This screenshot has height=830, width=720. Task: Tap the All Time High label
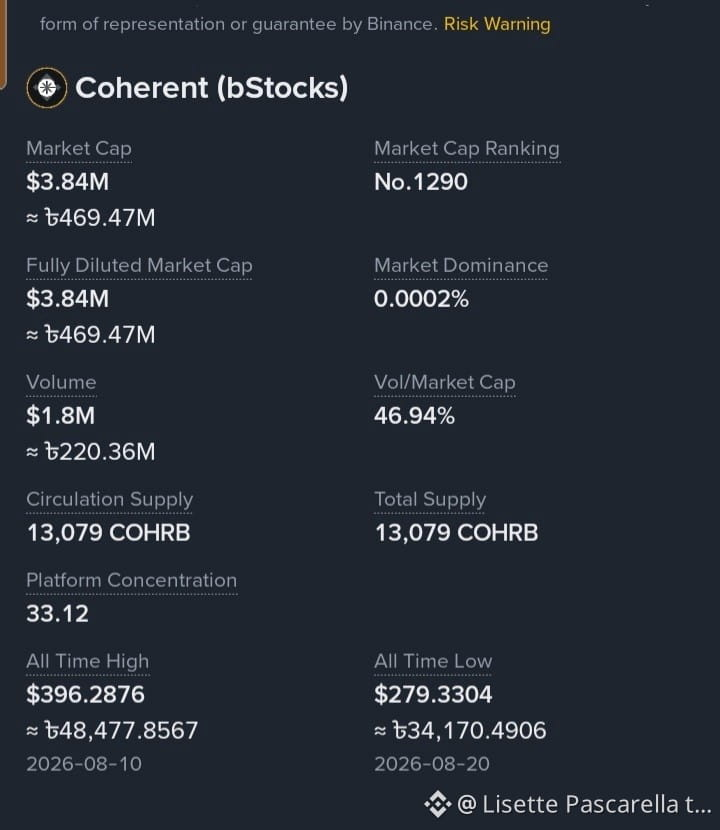pos(88,662)
